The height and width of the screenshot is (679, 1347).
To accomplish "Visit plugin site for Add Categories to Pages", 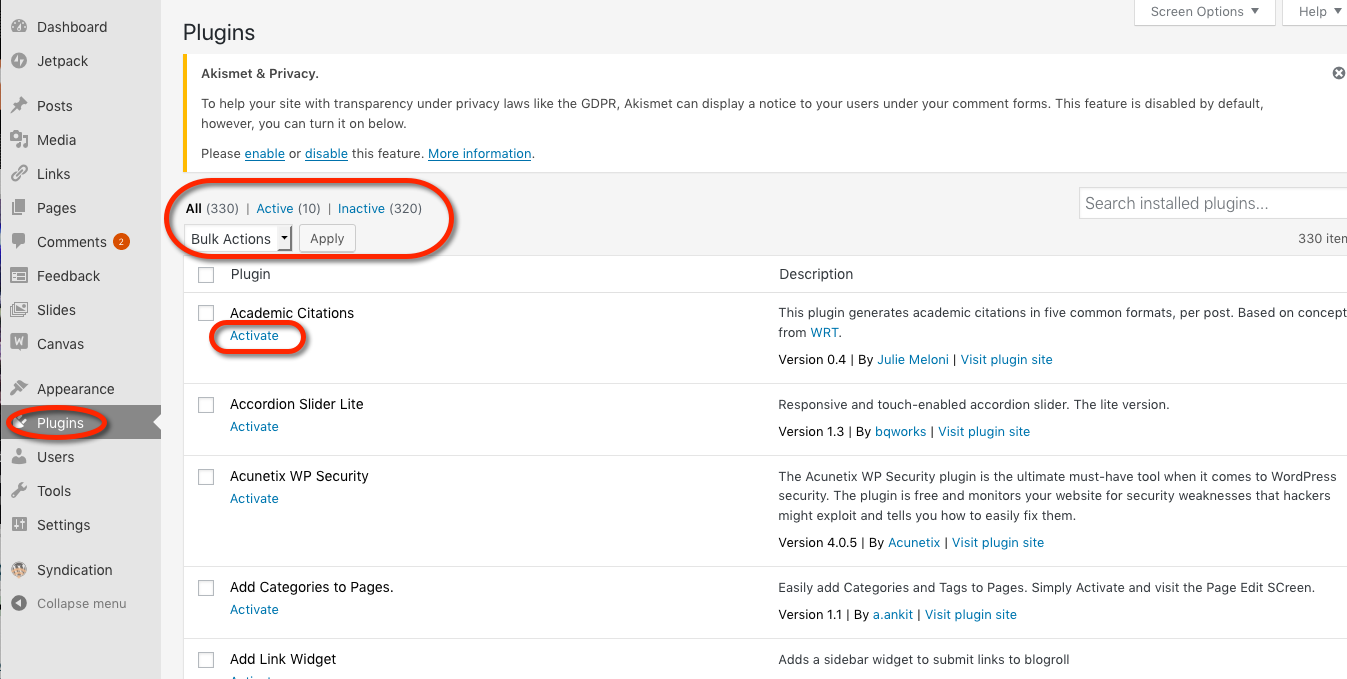I will tap(971, 615).
